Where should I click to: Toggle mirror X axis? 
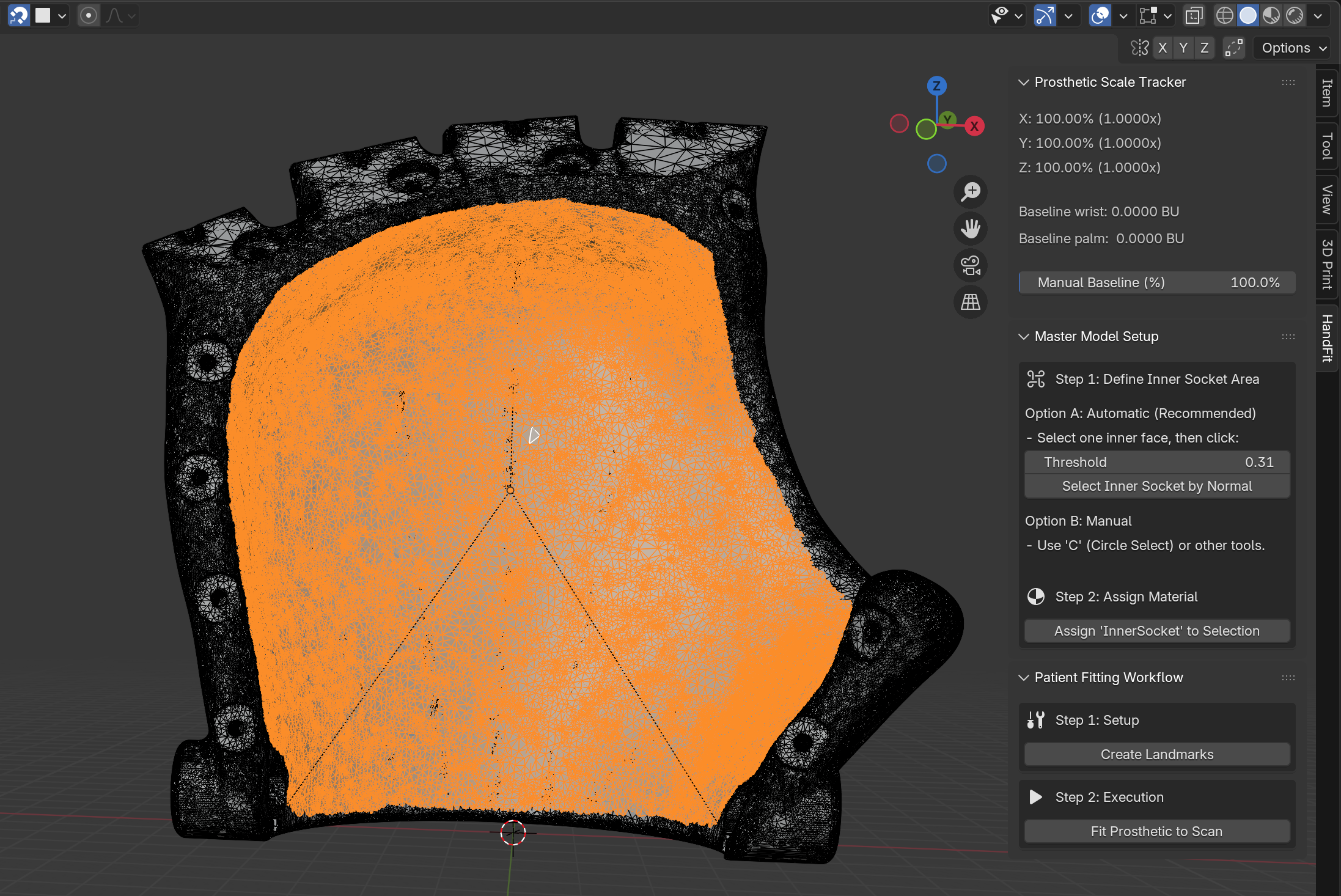(1163, 48)
